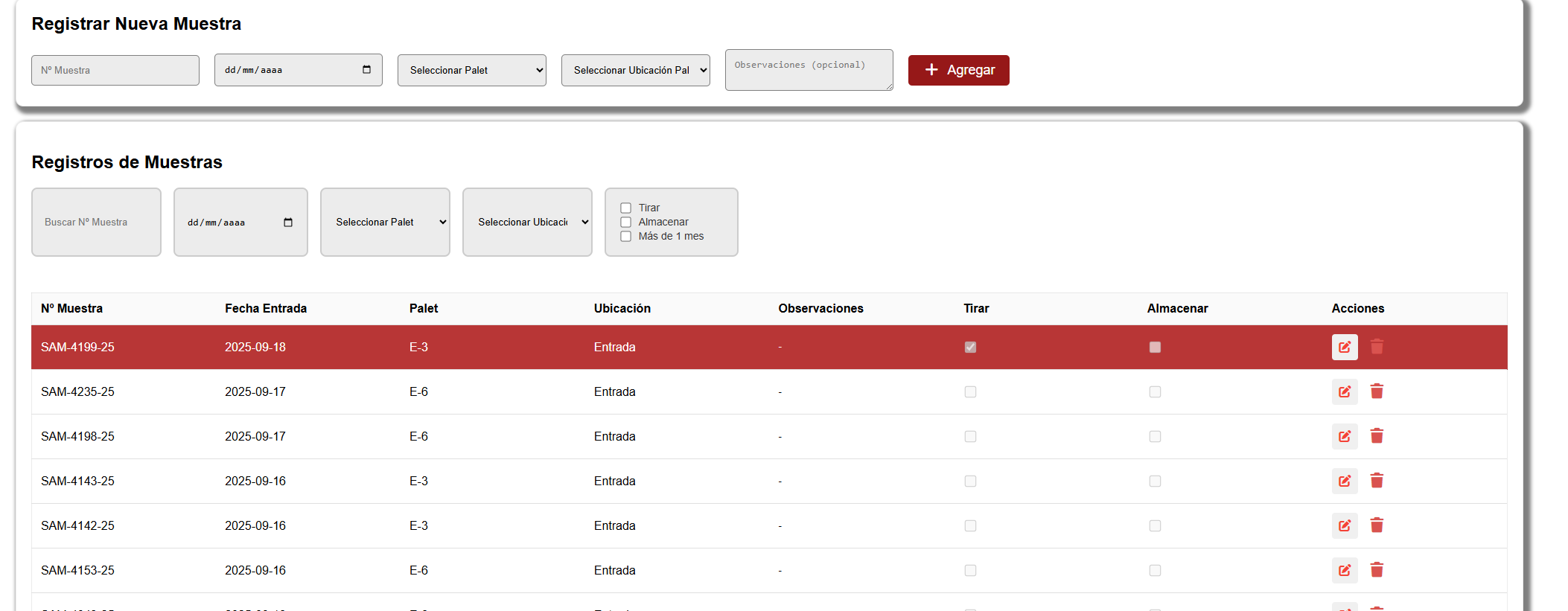Edit sample SAM-4198-25 with pencil icon
Screen dimensions: 1568x611
(x=1345, y=436)
